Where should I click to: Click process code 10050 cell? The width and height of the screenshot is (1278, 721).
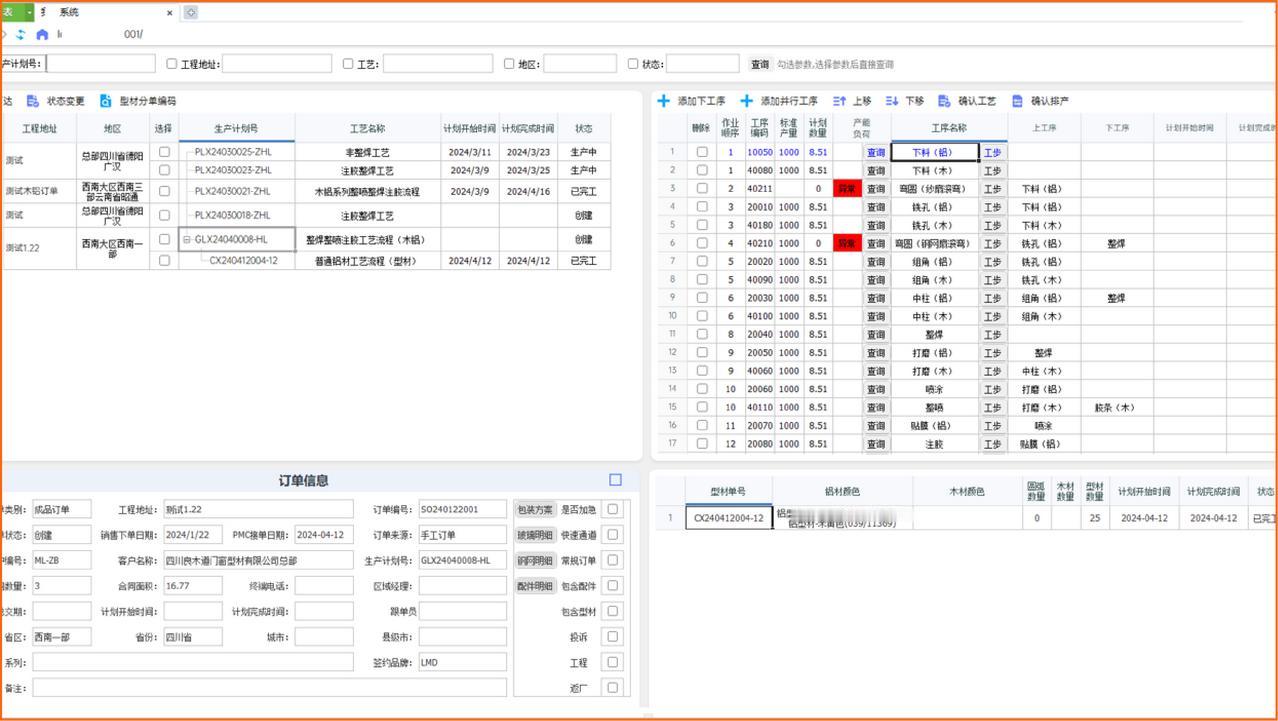click(x=759, y=152)
